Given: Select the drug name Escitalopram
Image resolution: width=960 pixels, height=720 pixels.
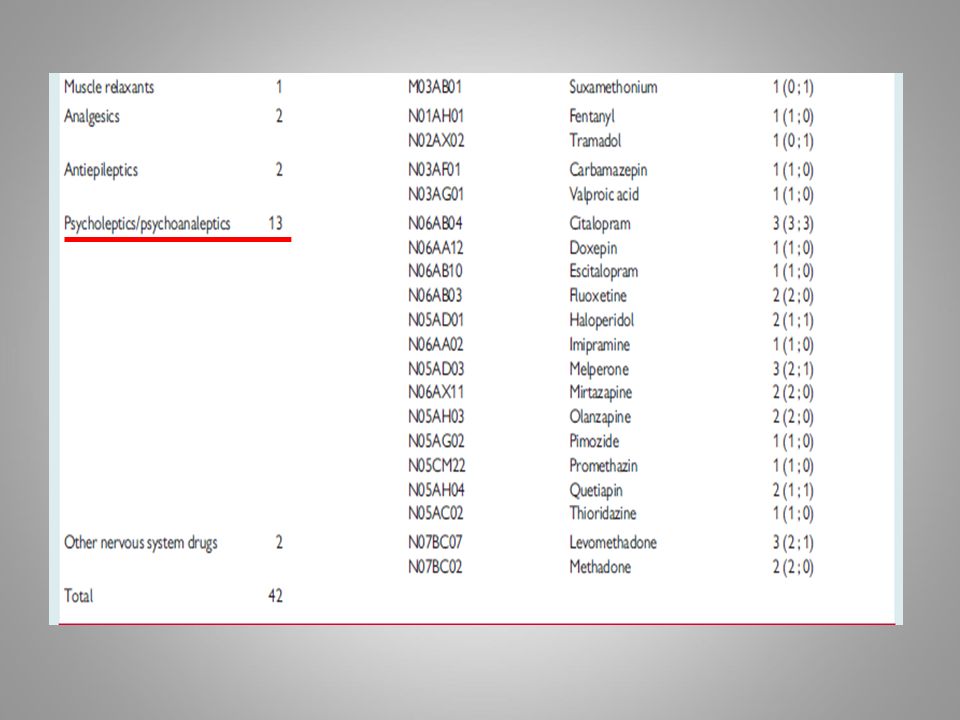Looking at the screenshot, I should tap(604, 272).
